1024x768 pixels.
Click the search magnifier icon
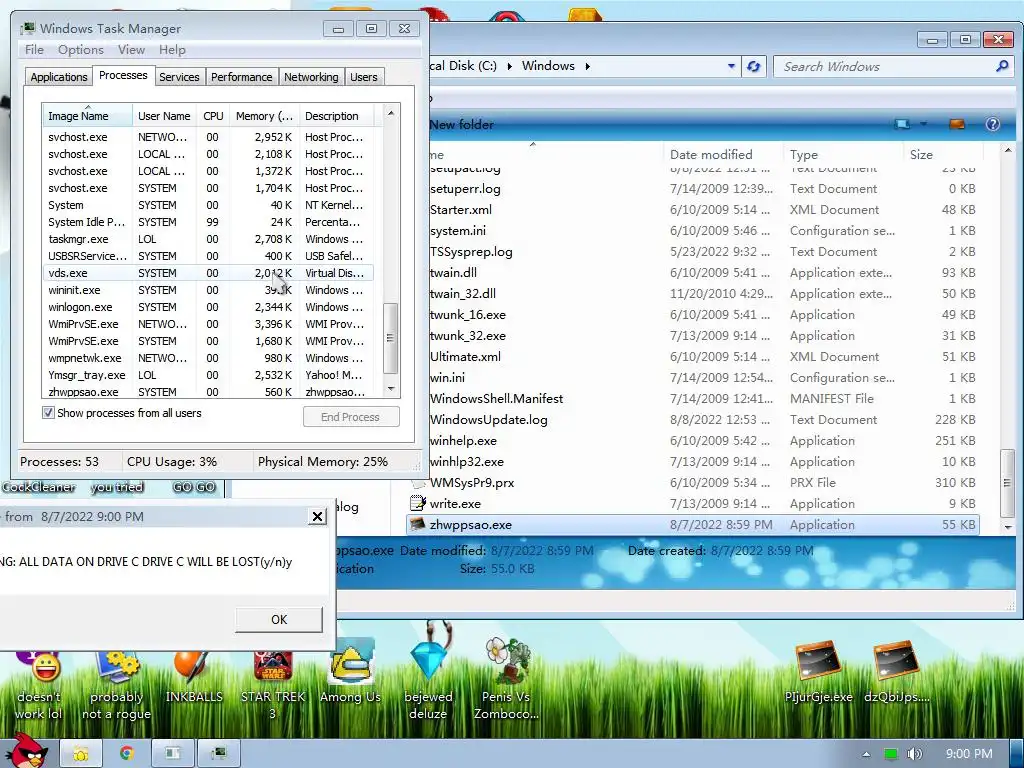point(1002,66)
